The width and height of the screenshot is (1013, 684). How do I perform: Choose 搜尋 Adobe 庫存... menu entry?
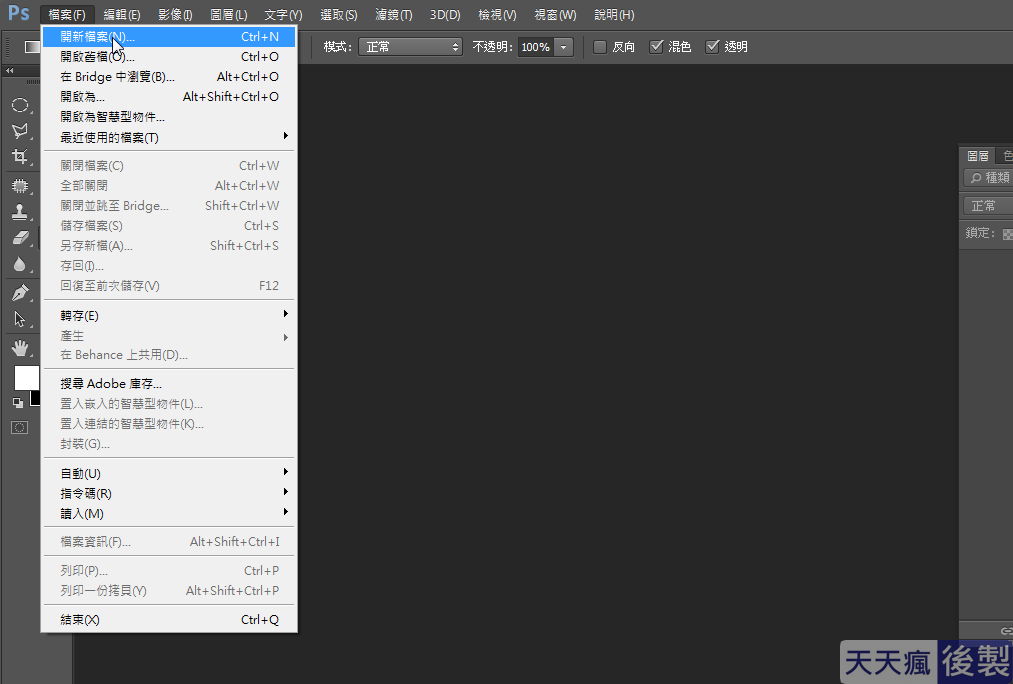pyautogui.click(x=169, y=384)
